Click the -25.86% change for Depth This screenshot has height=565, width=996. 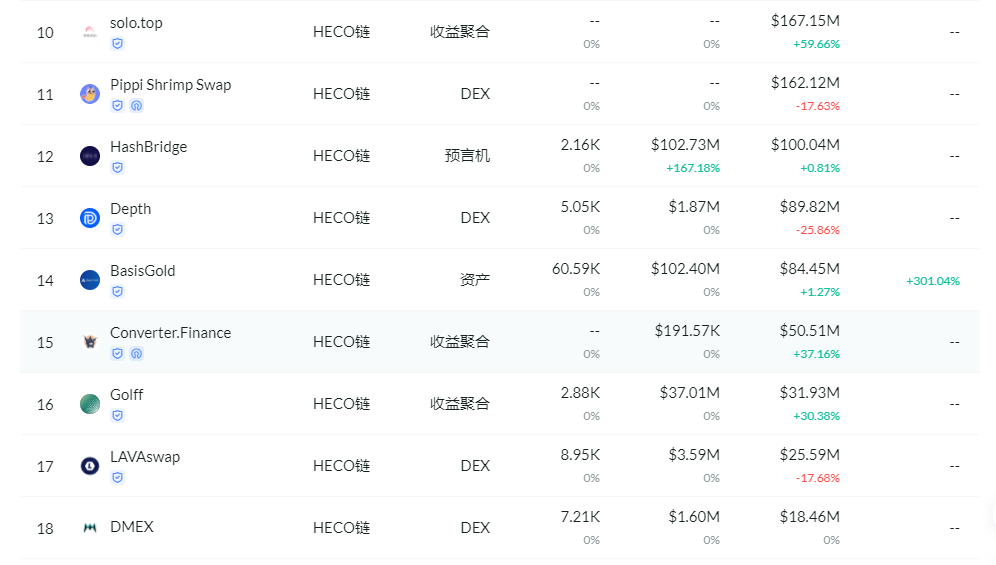(818, 230)
